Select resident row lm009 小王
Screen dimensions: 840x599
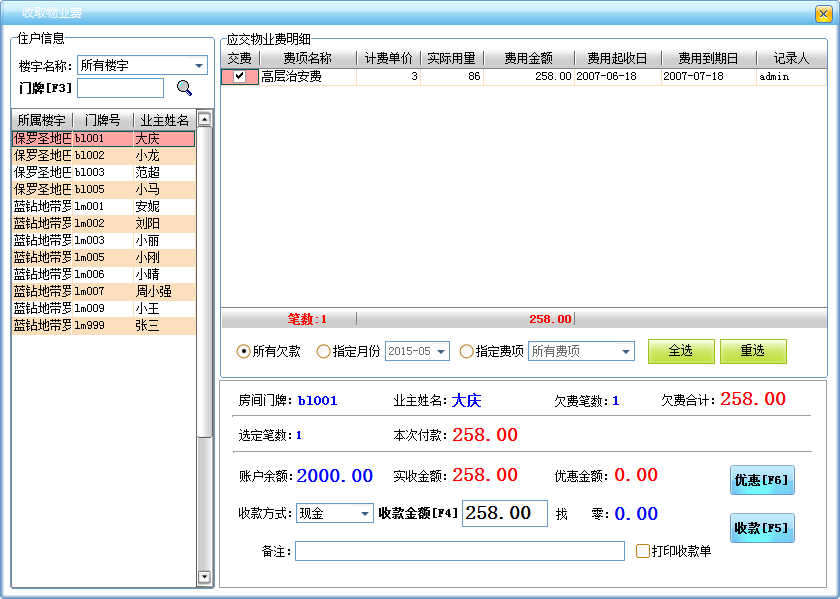103,309
